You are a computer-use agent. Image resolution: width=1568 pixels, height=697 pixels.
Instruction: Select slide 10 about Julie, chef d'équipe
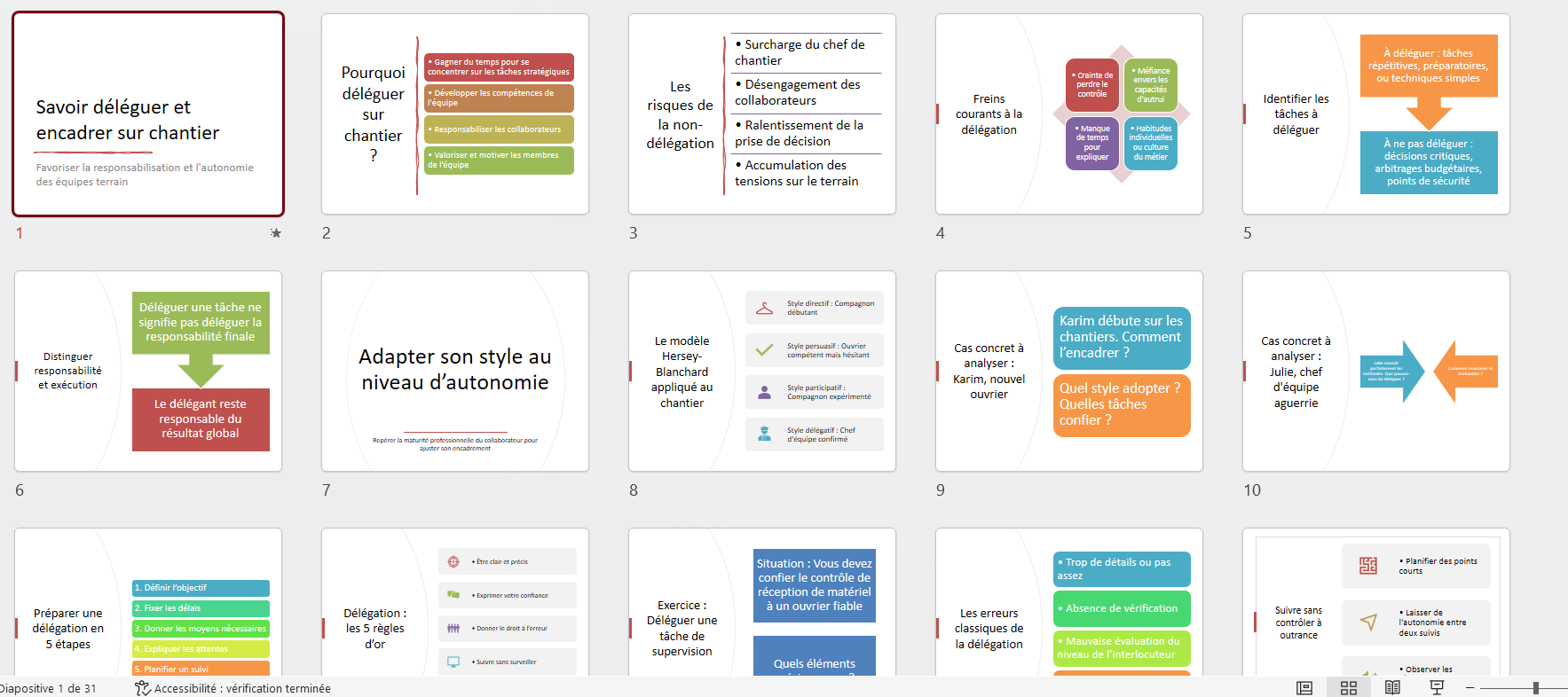[1375, 371]
